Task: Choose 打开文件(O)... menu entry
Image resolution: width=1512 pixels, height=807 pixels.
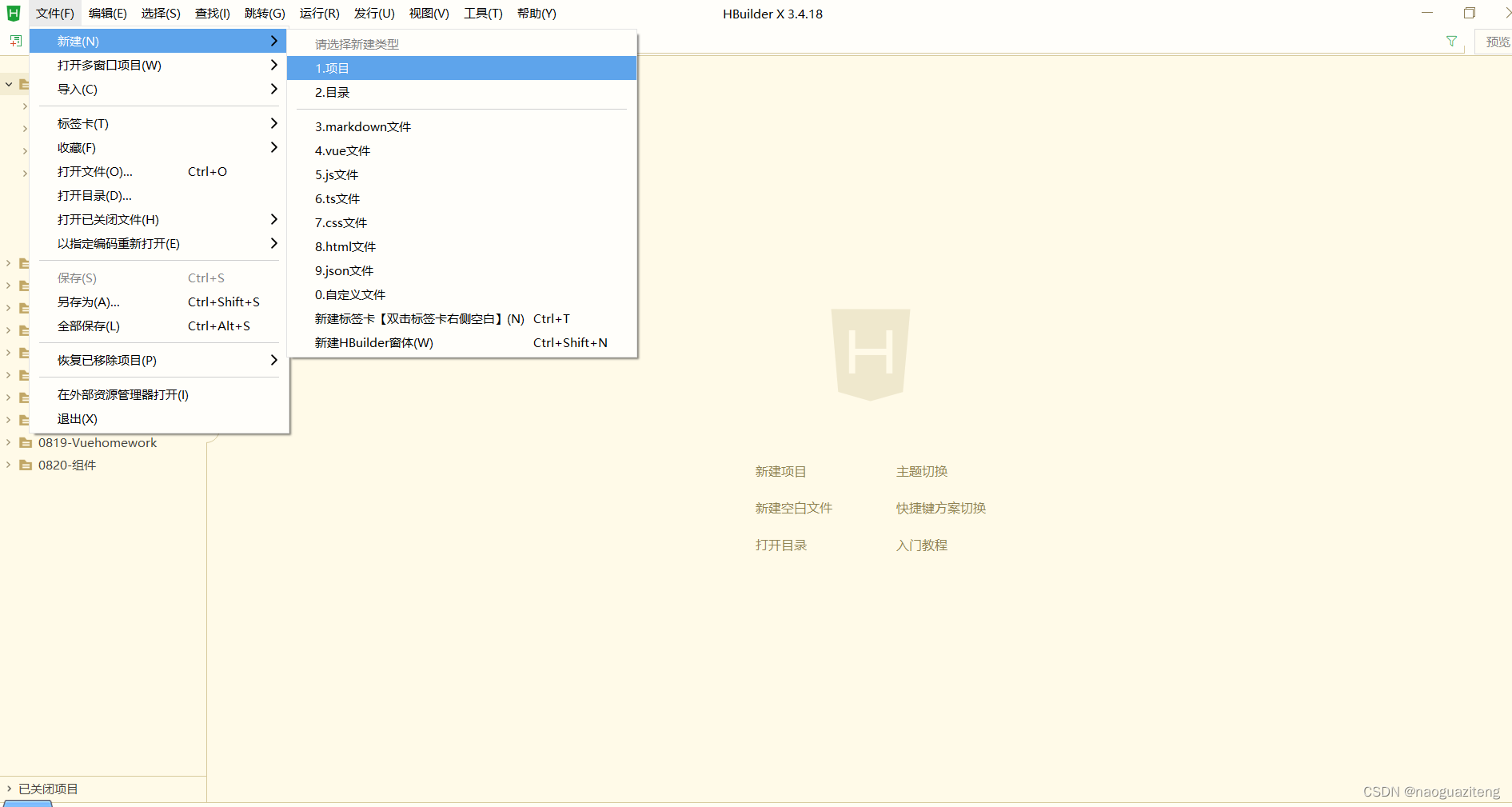Action: tap(158, 171)
